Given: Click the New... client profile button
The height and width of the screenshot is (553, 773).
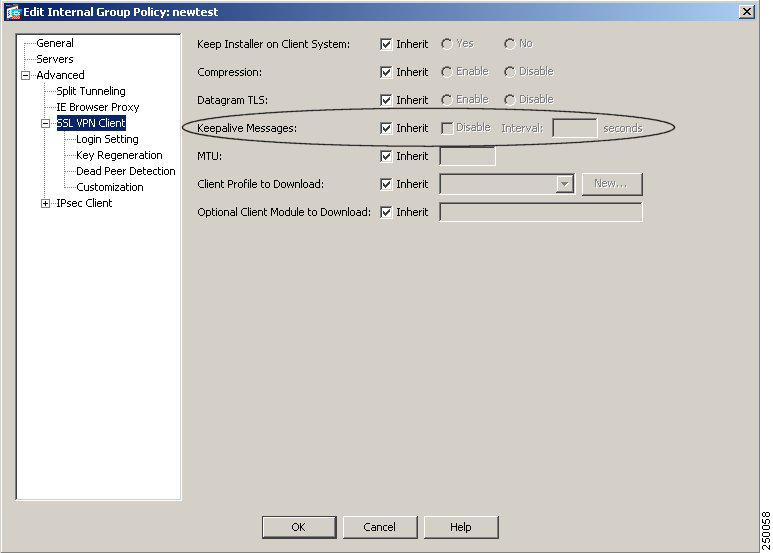Looking at the screenshot, I should click(x=612, y=184).
